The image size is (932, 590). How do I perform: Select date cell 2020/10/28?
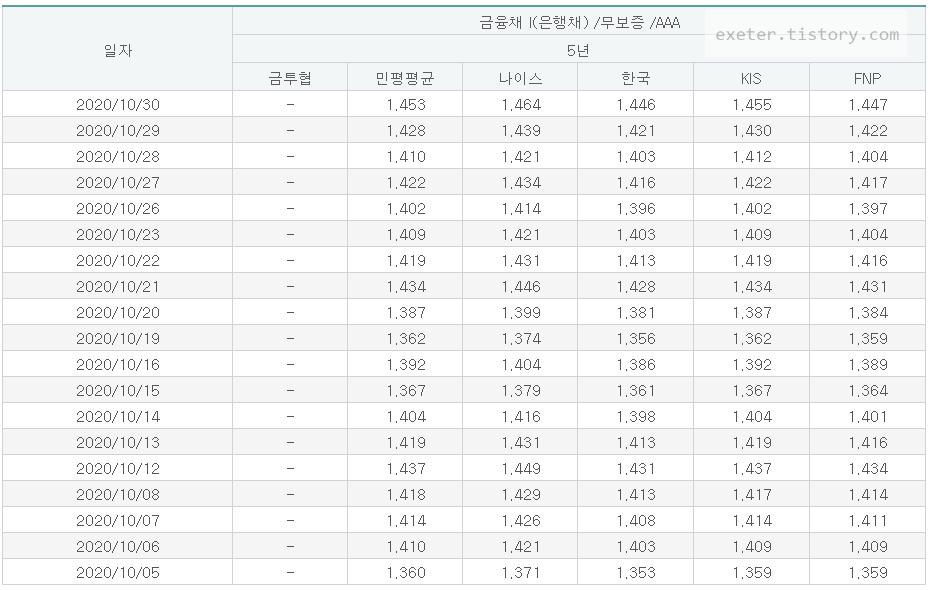[x=118, y=157]
